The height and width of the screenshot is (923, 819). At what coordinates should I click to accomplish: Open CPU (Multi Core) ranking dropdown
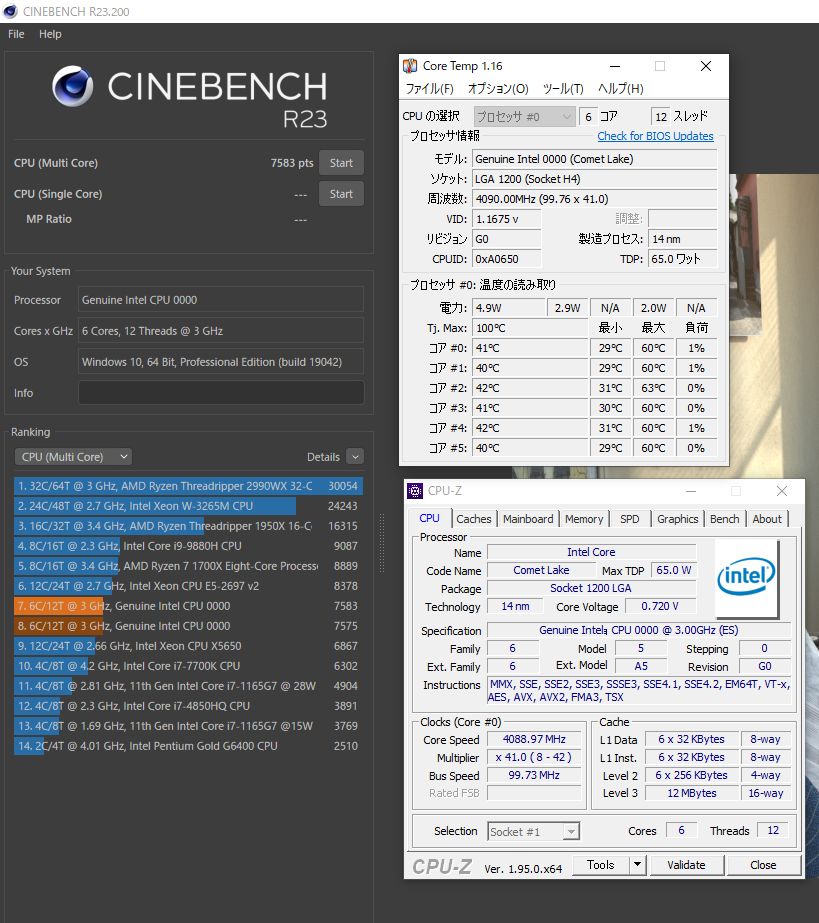73,457
